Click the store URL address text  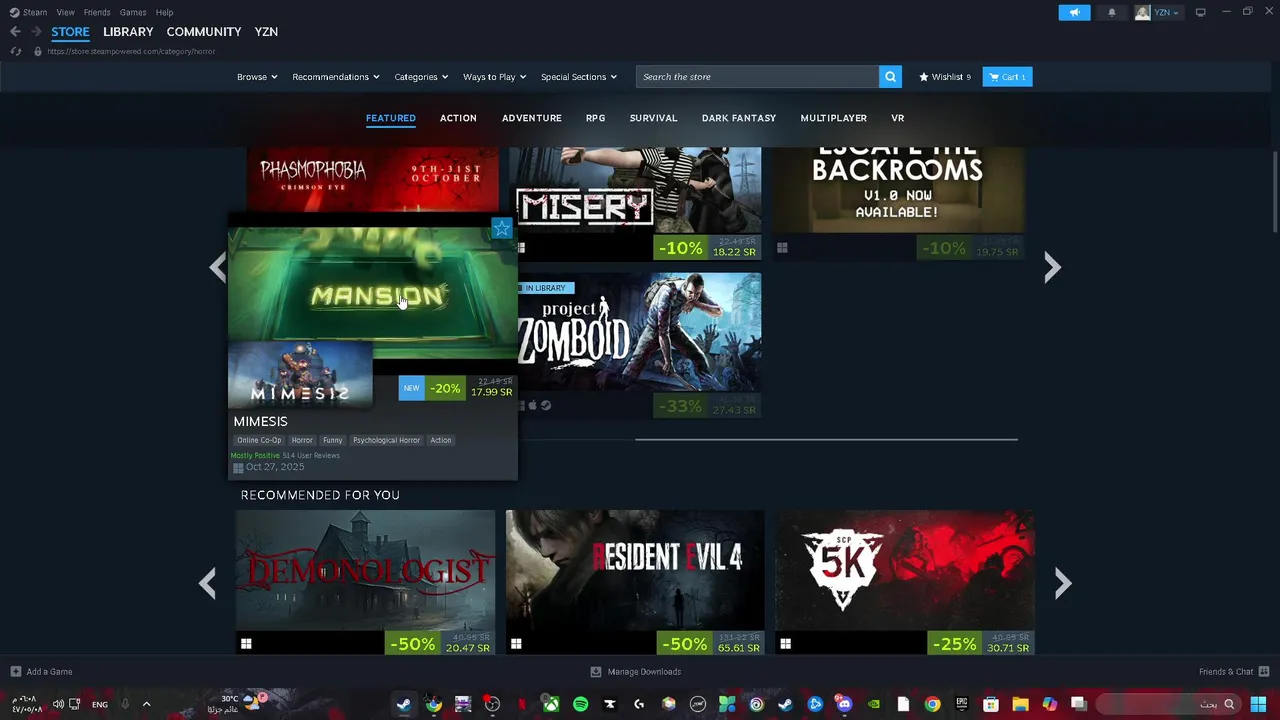tap(131, 51)
